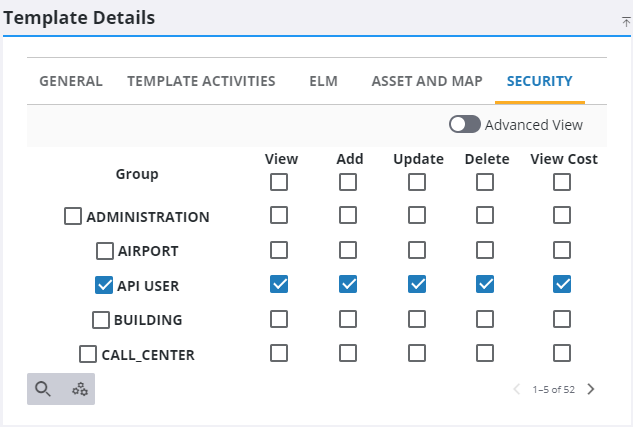The image size is (633, 427).
Task: Enable Add permission for BUILDING
Action: click(347, 319)
